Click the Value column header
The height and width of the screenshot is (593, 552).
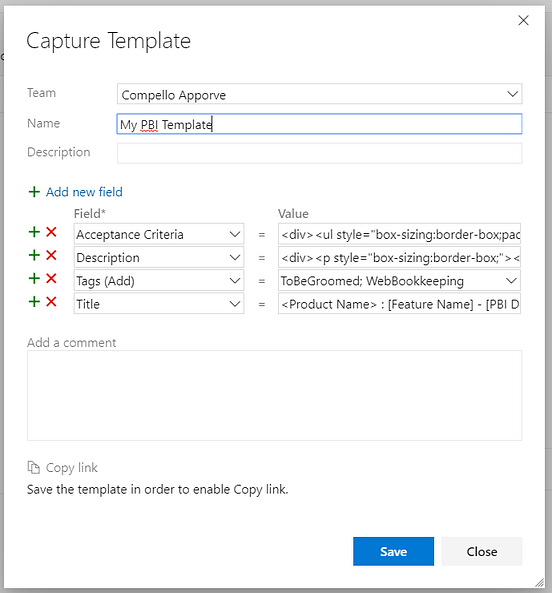coord(293,214)
